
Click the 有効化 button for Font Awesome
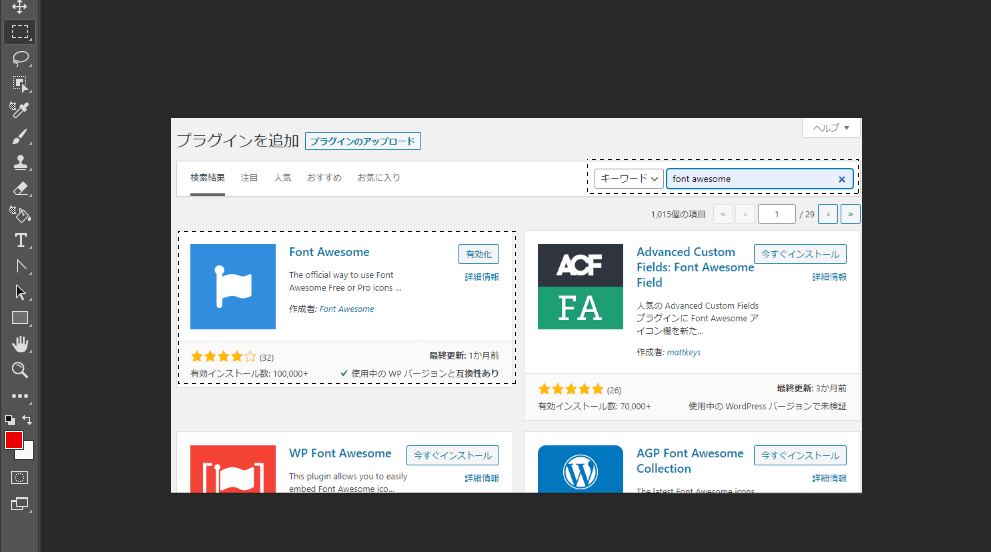click(478, 254)
